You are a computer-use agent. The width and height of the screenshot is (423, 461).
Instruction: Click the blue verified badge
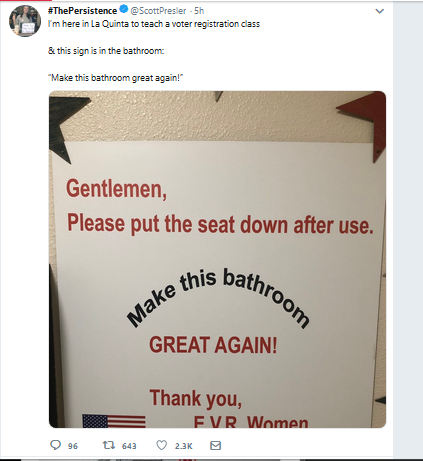[124, 9]
